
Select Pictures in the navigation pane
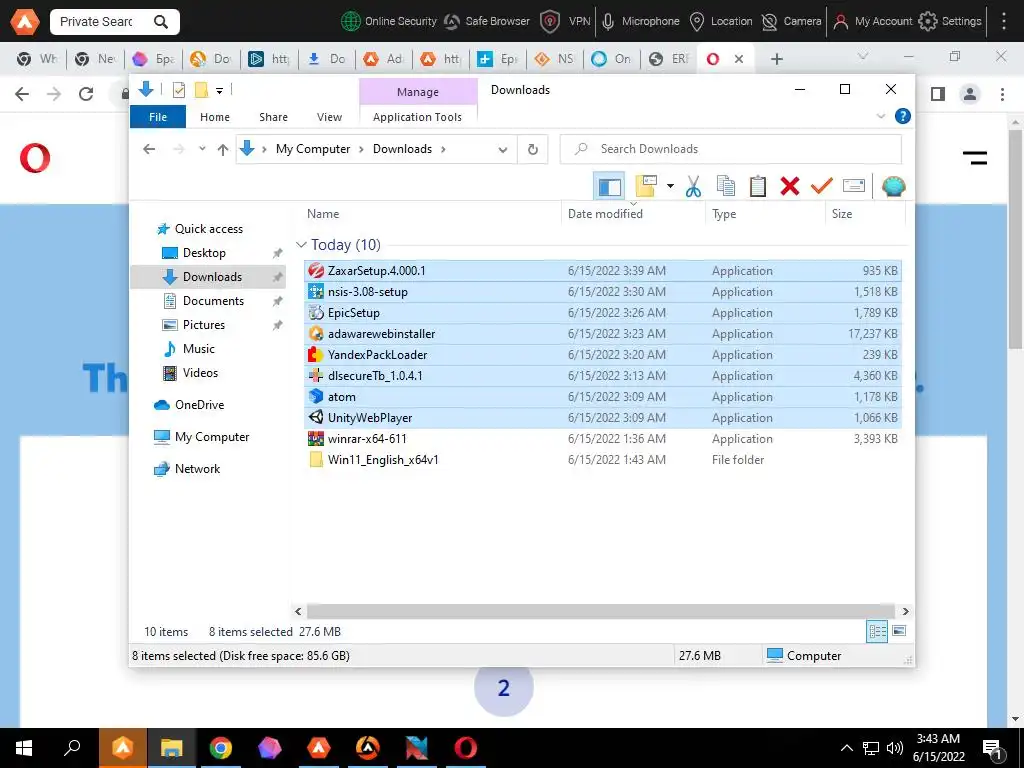pyautogui.click(x=203, y=325)
